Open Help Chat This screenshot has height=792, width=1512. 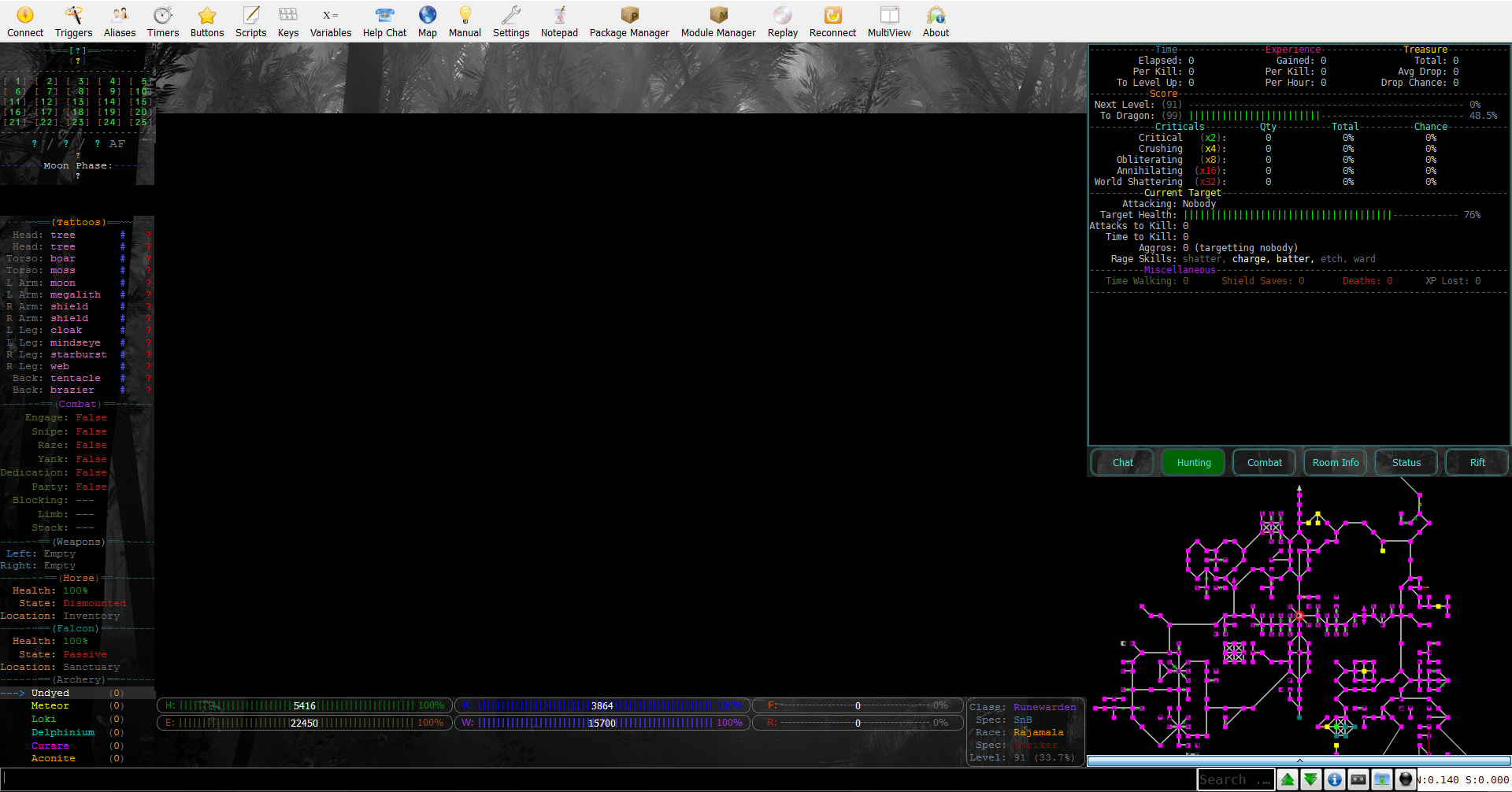(384, 22)
